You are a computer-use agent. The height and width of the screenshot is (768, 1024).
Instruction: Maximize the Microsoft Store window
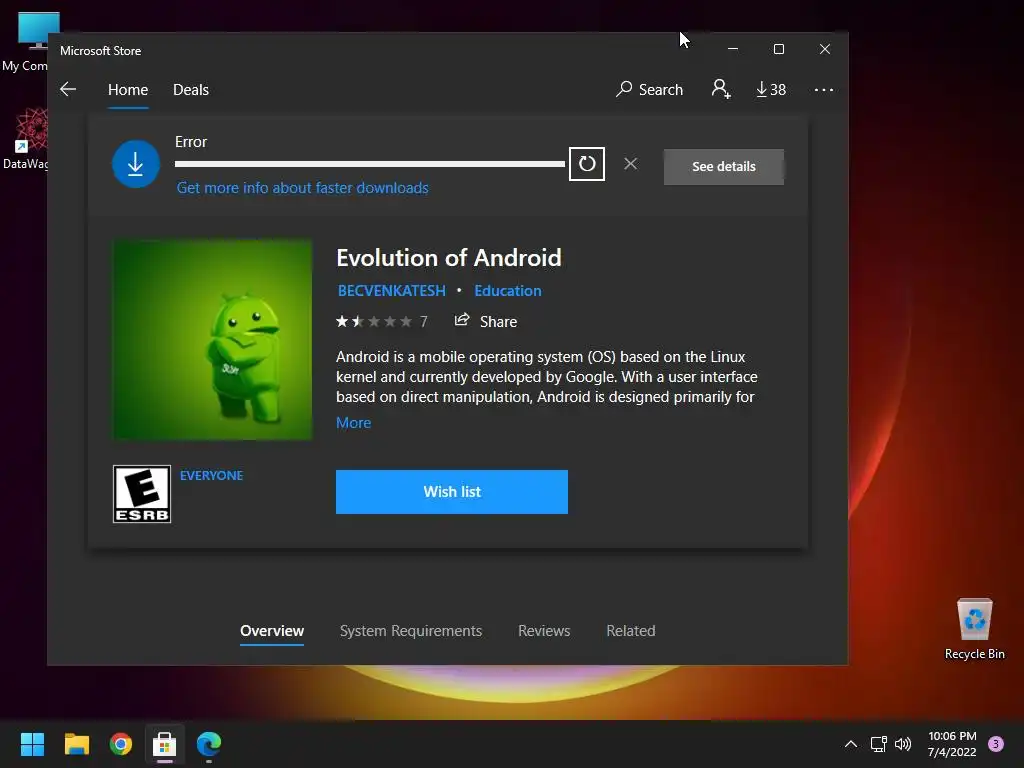(778, 49)
